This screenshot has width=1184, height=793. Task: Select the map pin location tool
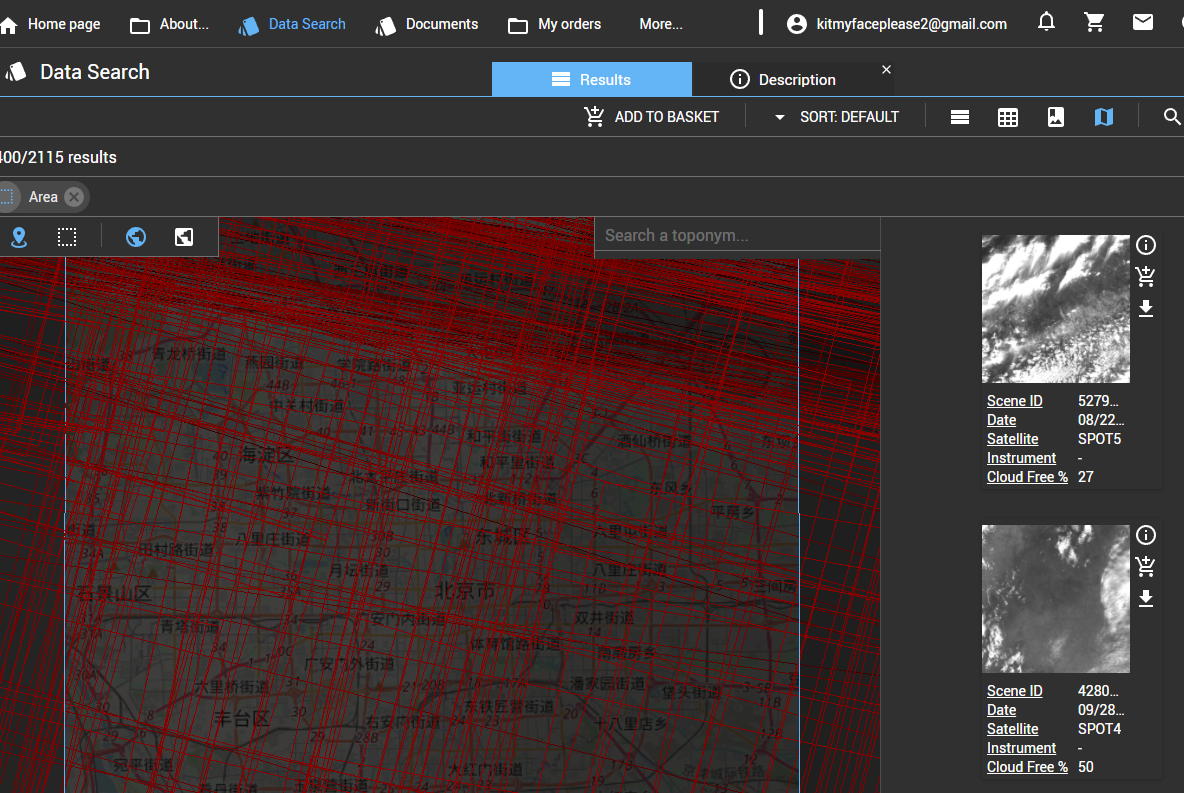click(20, 237)
